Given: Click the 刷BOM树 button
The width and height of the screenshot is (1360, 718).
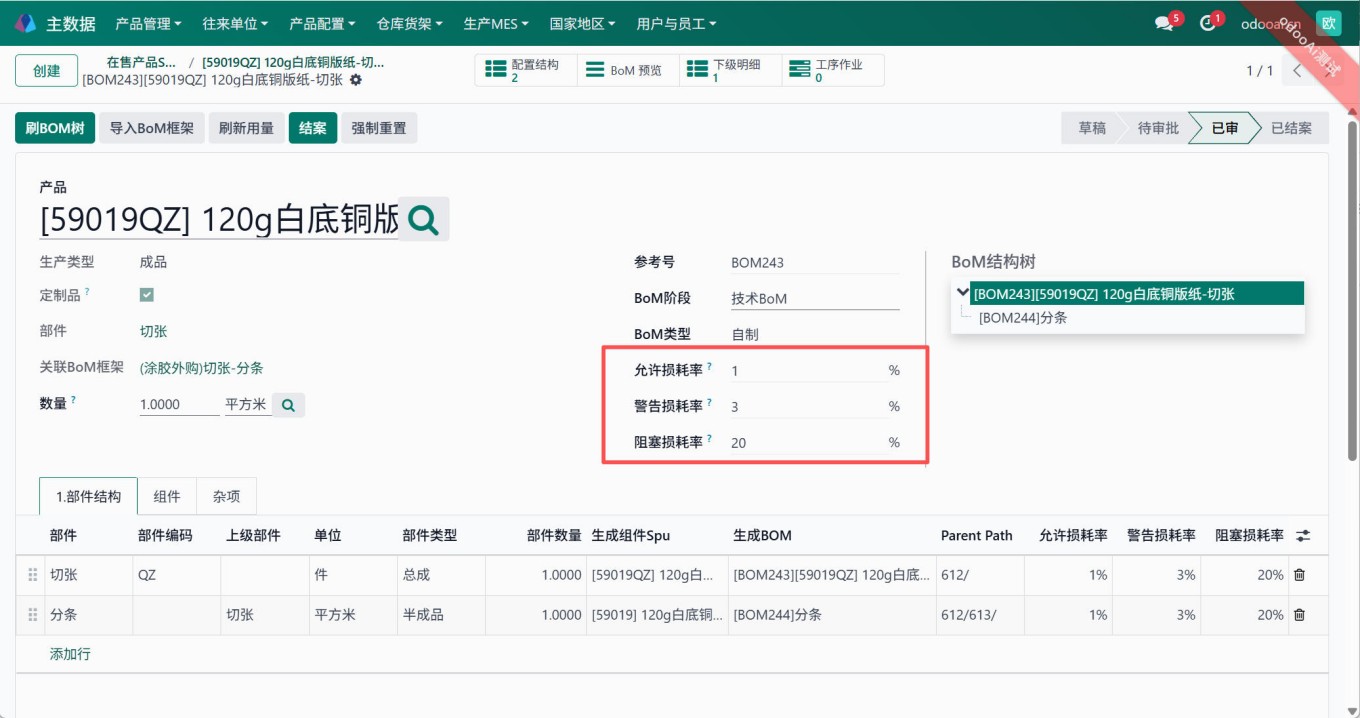Looking at the screenshot, I should [55, 128].
